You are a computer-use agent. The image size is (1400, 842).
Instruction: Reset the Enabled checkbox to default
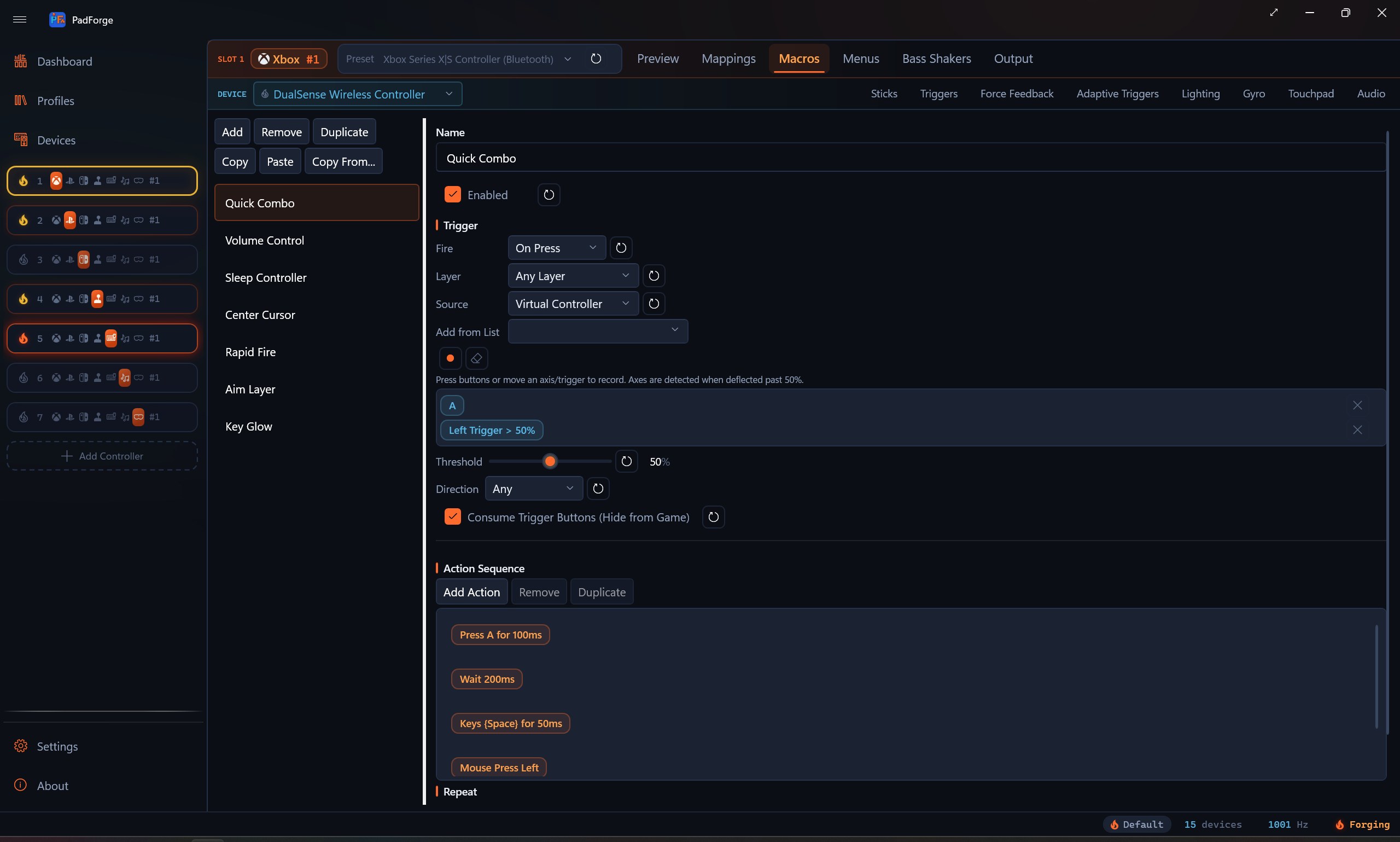tap(549, 195)
